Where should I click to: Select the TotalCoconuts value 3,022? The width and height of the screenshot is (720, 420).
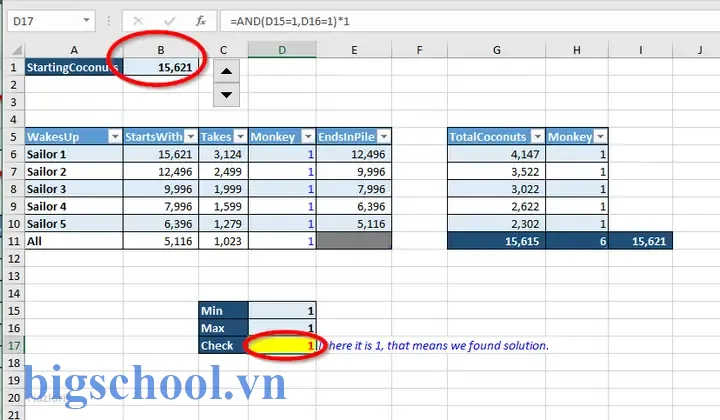(496, 189)
